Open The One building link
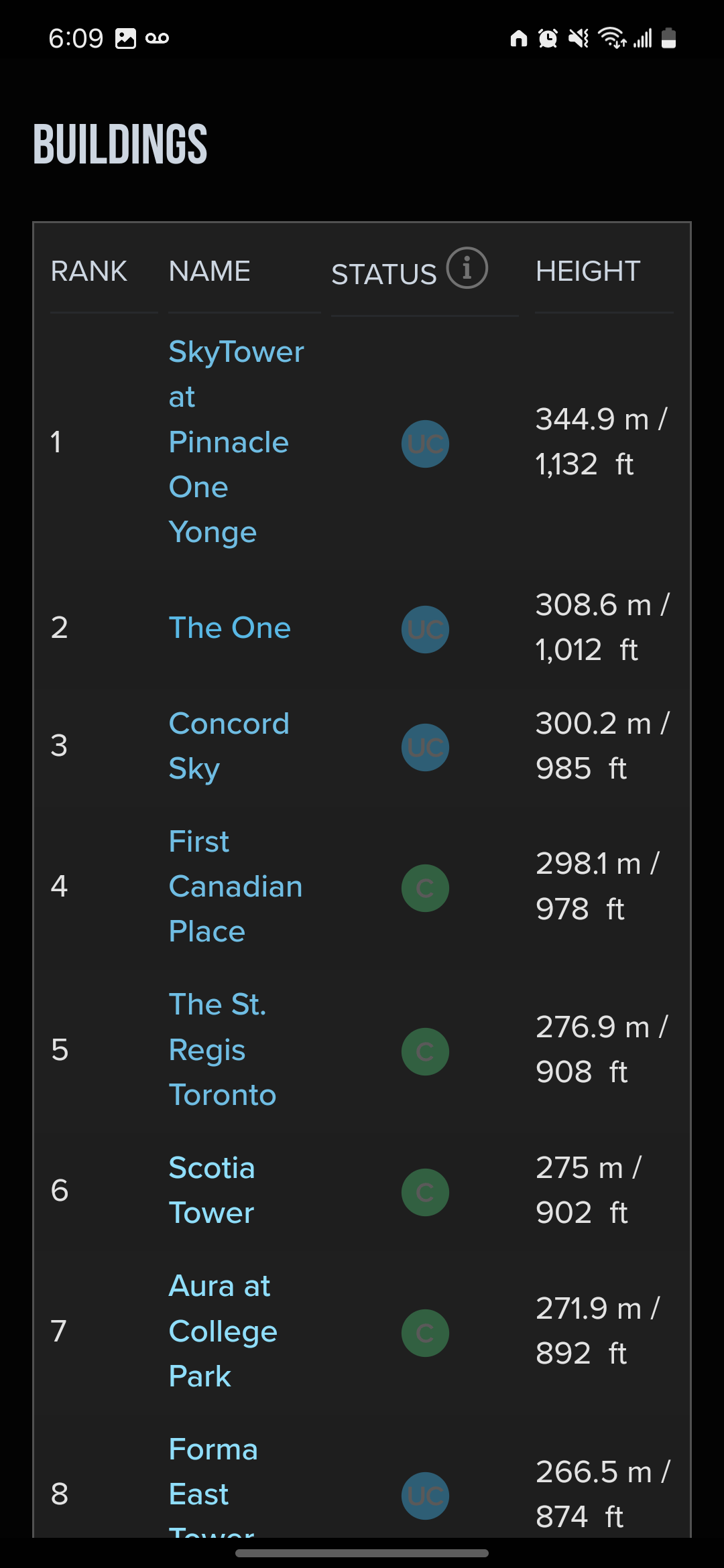 point(229,628)
